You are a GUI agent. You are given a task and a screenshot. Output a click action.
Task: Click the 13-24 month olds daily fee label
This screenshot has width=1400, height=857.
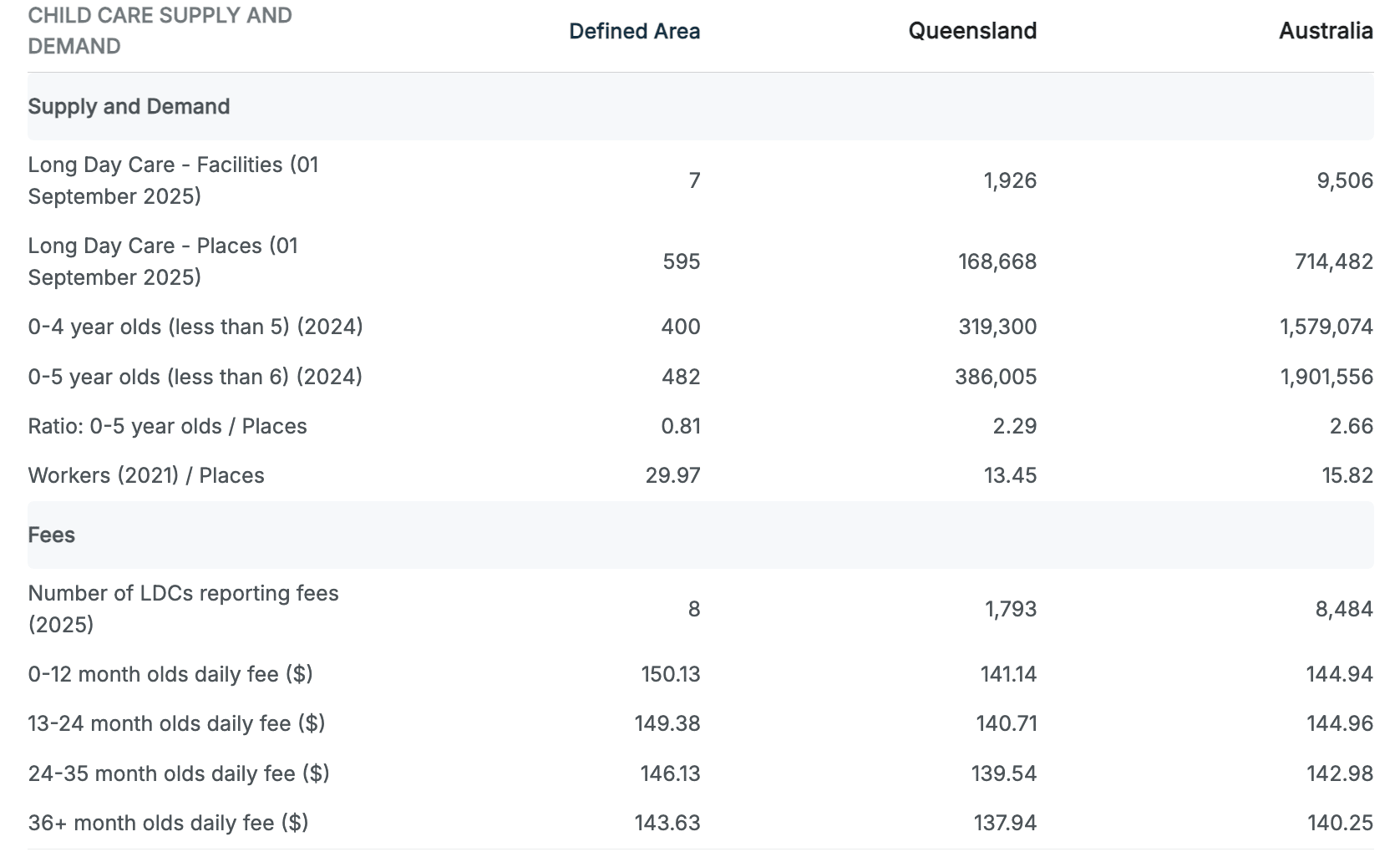point(176,723)
